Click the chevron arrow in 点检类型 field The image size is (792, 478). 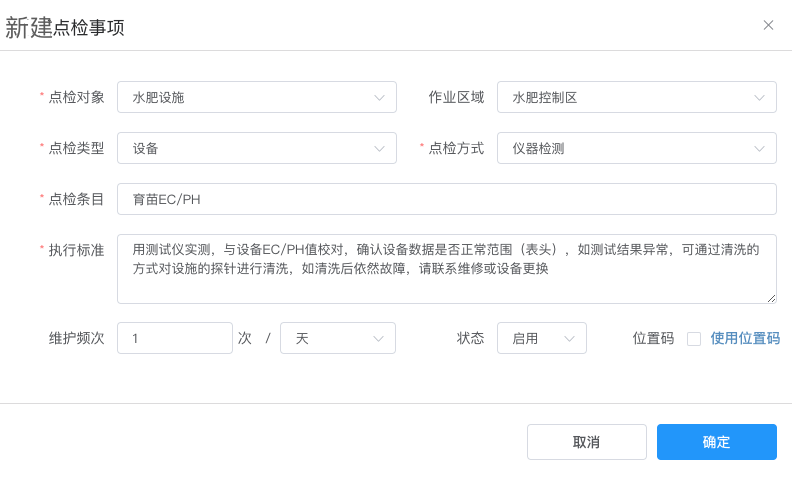pos(379,149)
